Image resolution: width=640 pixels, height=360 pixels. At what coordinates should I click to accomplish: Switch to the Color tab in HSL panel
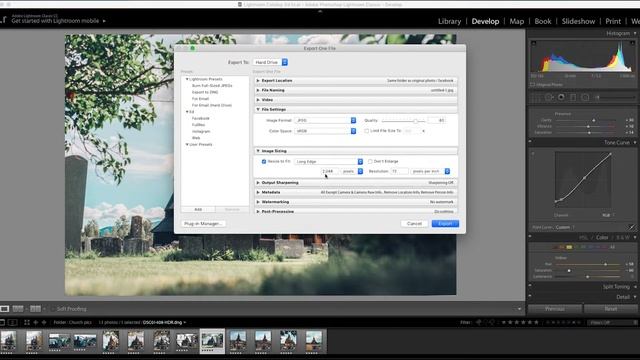pos(602,237)
